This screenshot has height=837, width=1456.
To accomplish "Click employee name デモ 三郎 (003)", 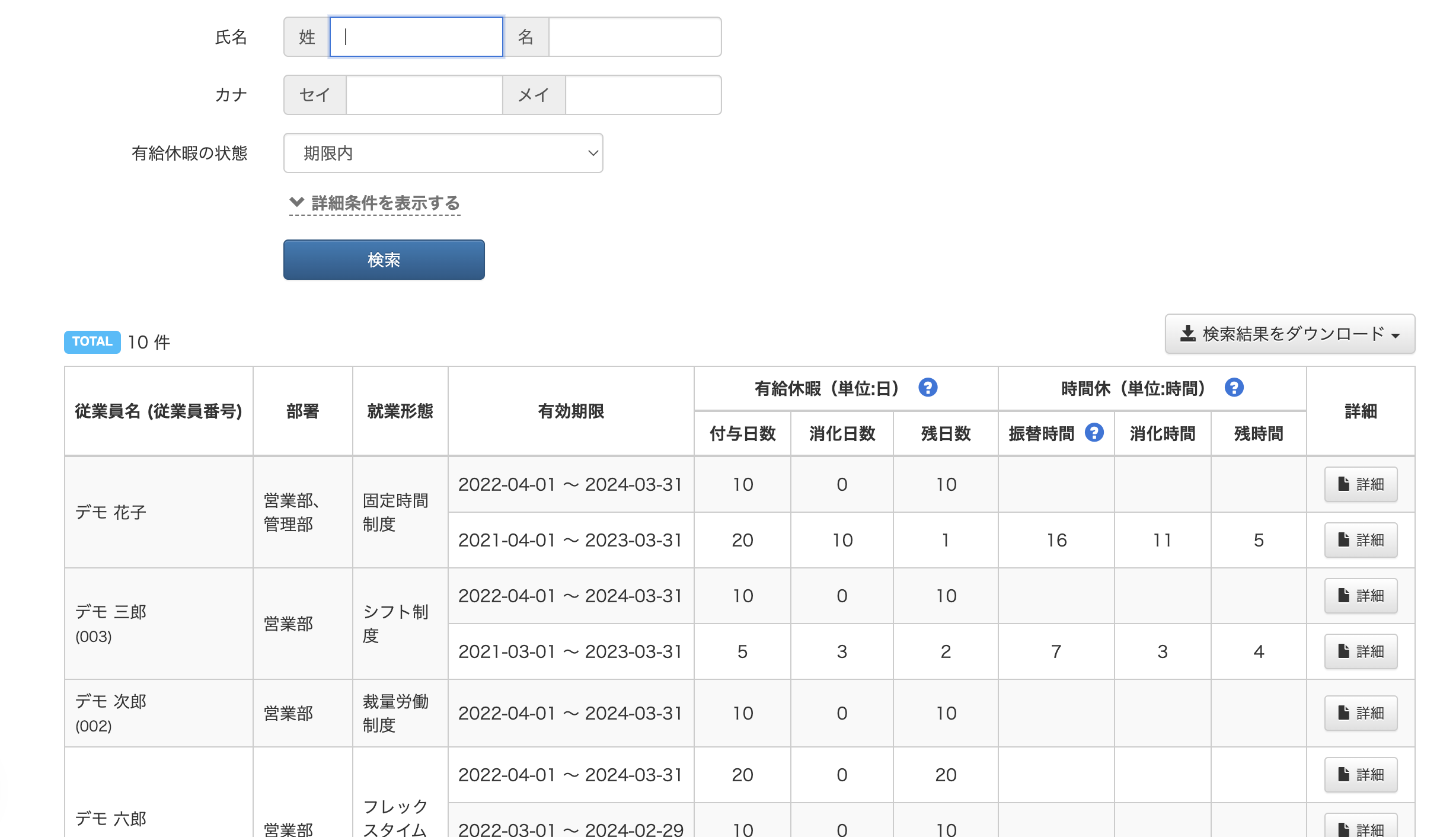I will [111, 624].
